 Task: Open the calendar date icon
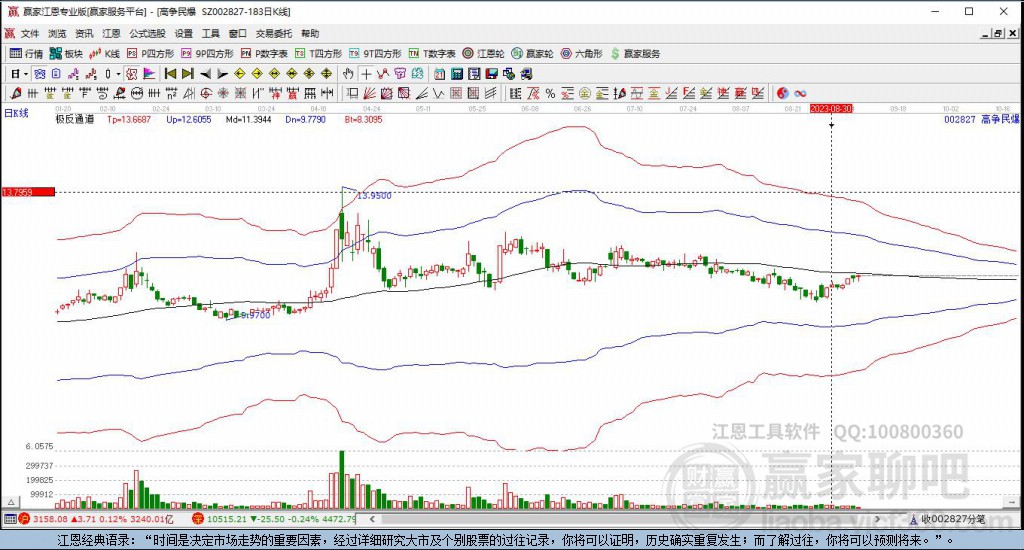[440, 74]
